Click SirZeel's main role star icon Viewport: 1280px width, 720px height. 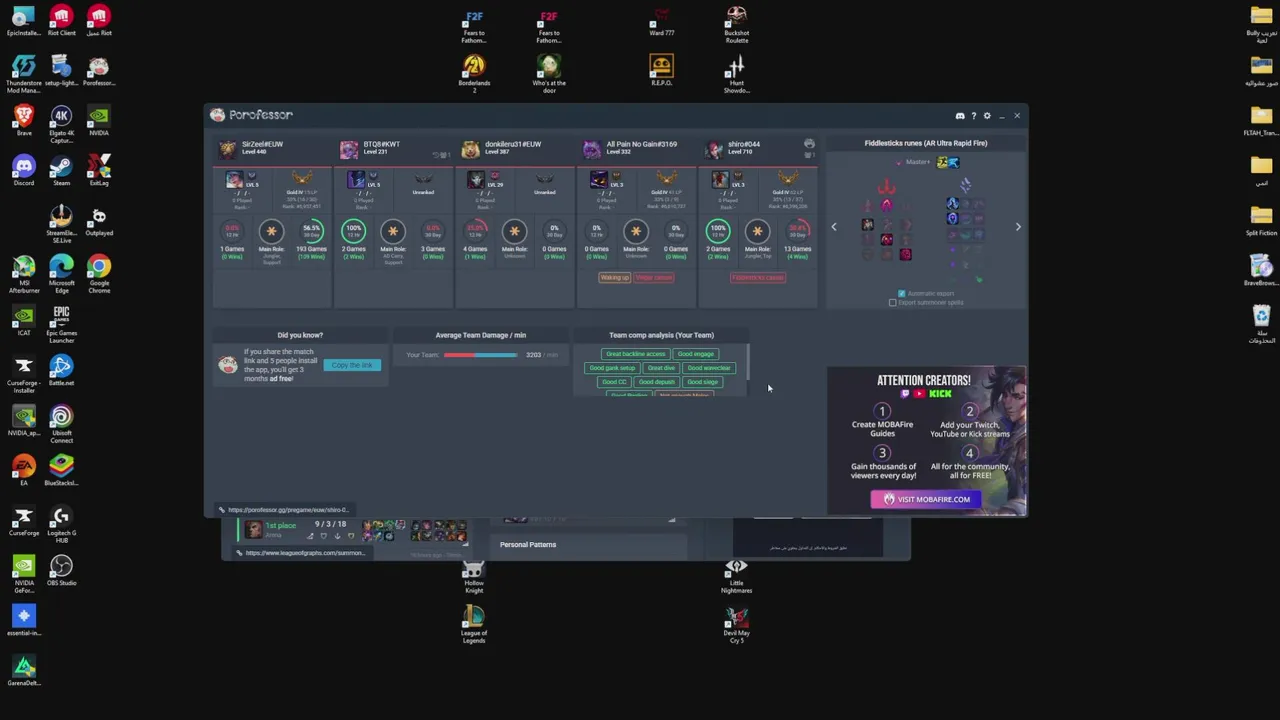tap(271, 232)
